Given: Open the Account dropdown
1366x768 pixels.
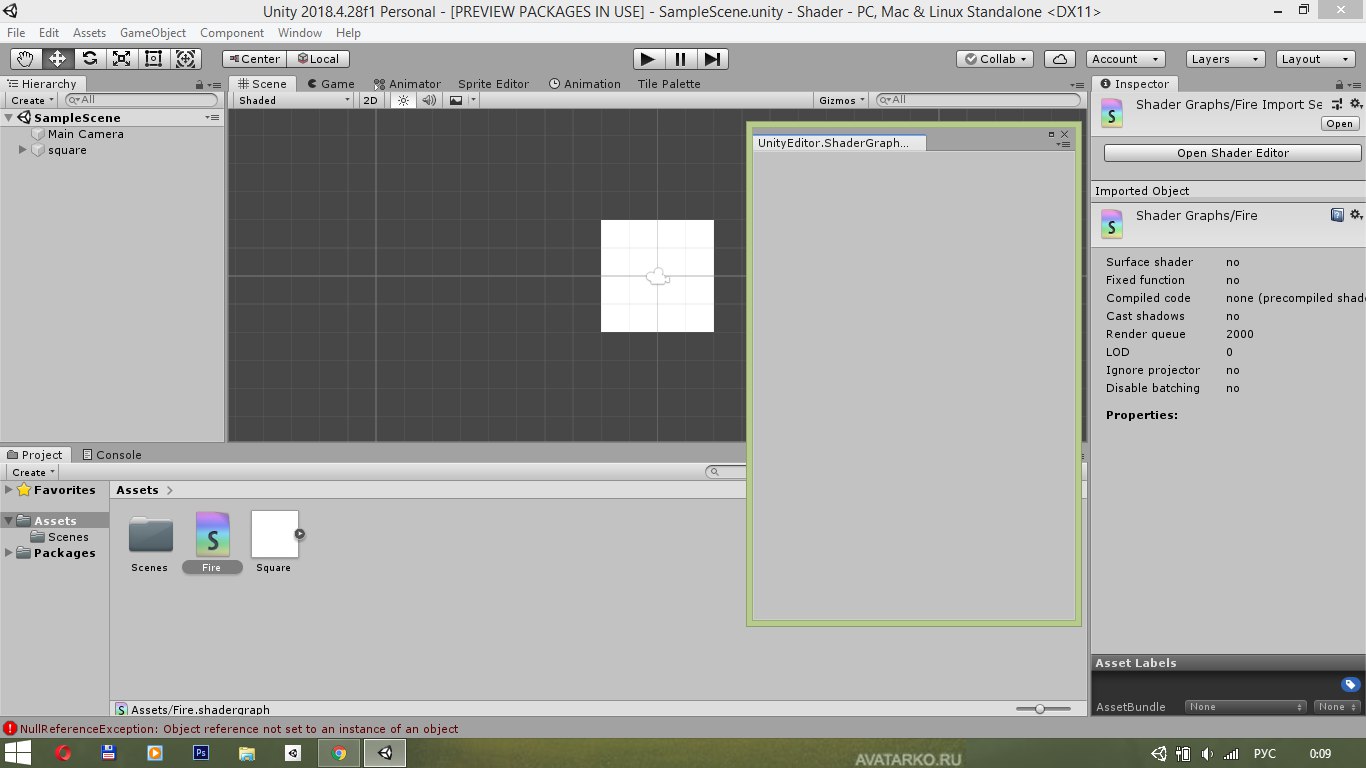Looking at the screenshot, I should [1126, 59].
